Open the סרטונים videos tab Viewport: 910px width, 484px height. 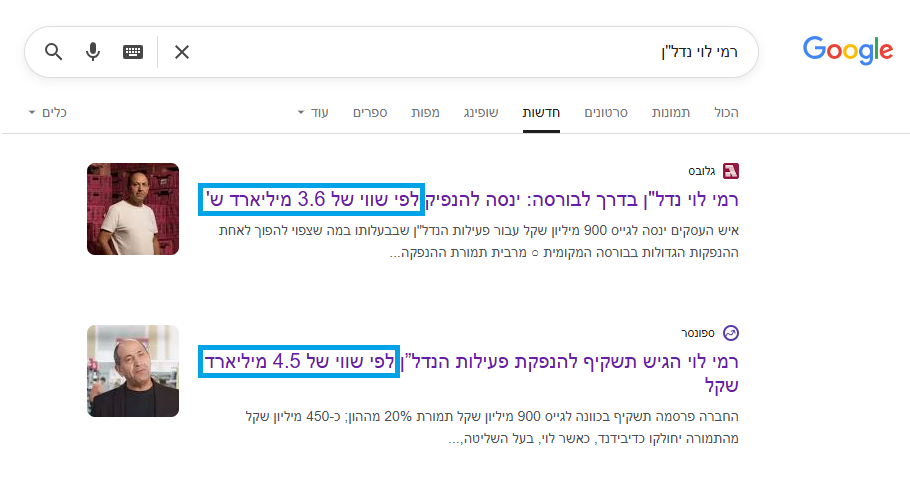point(606,113)
